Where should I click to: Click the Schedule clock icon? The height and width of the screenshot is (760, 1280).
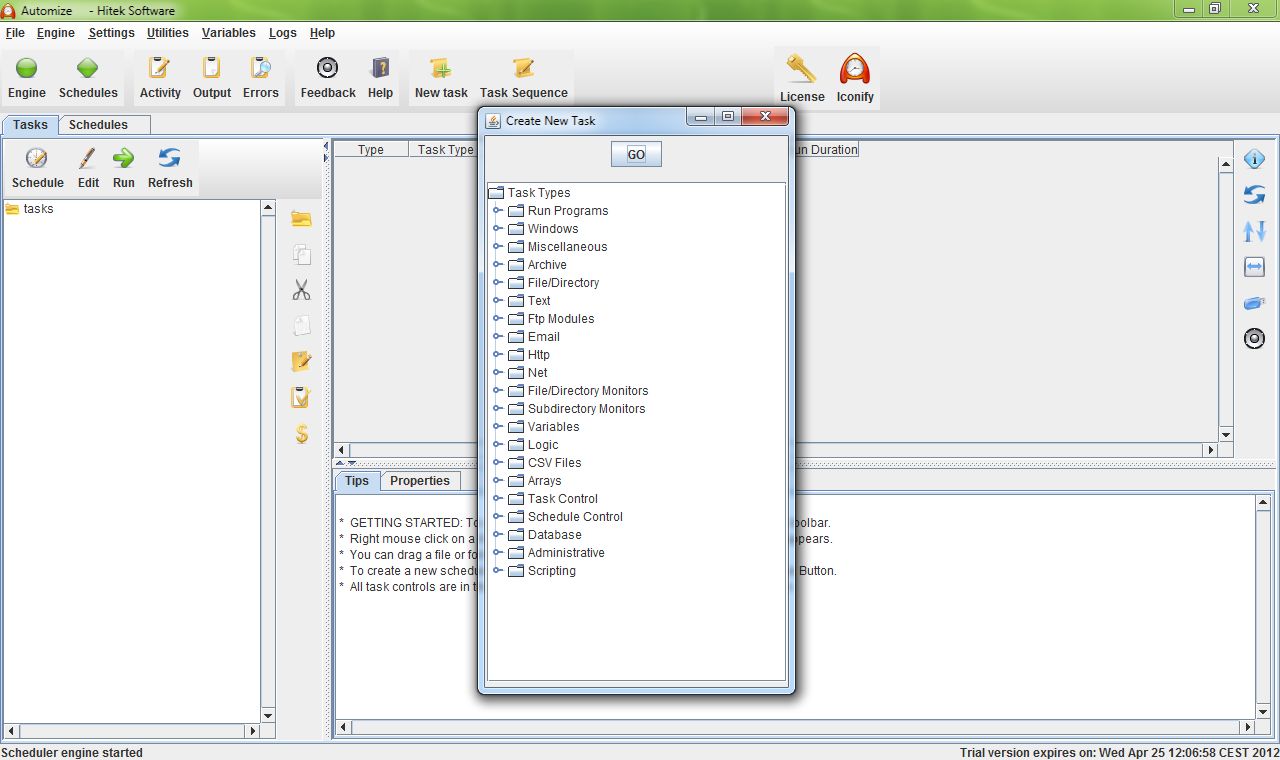click(x=37, y=158)
